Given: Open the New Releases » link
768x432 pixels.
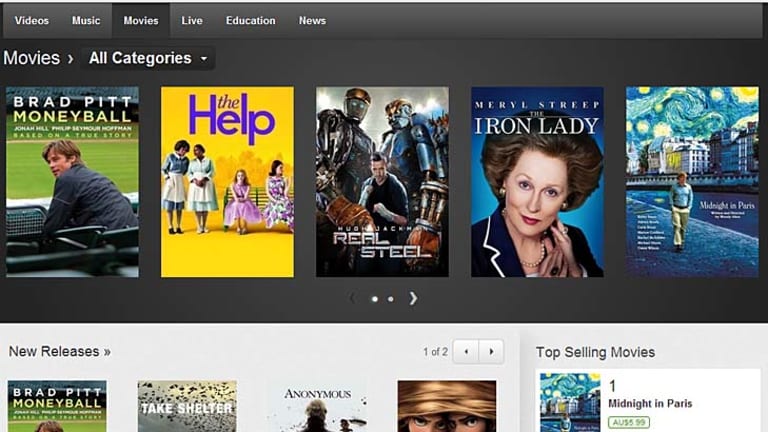Looking at the screenshot, I should pos(60,352).
